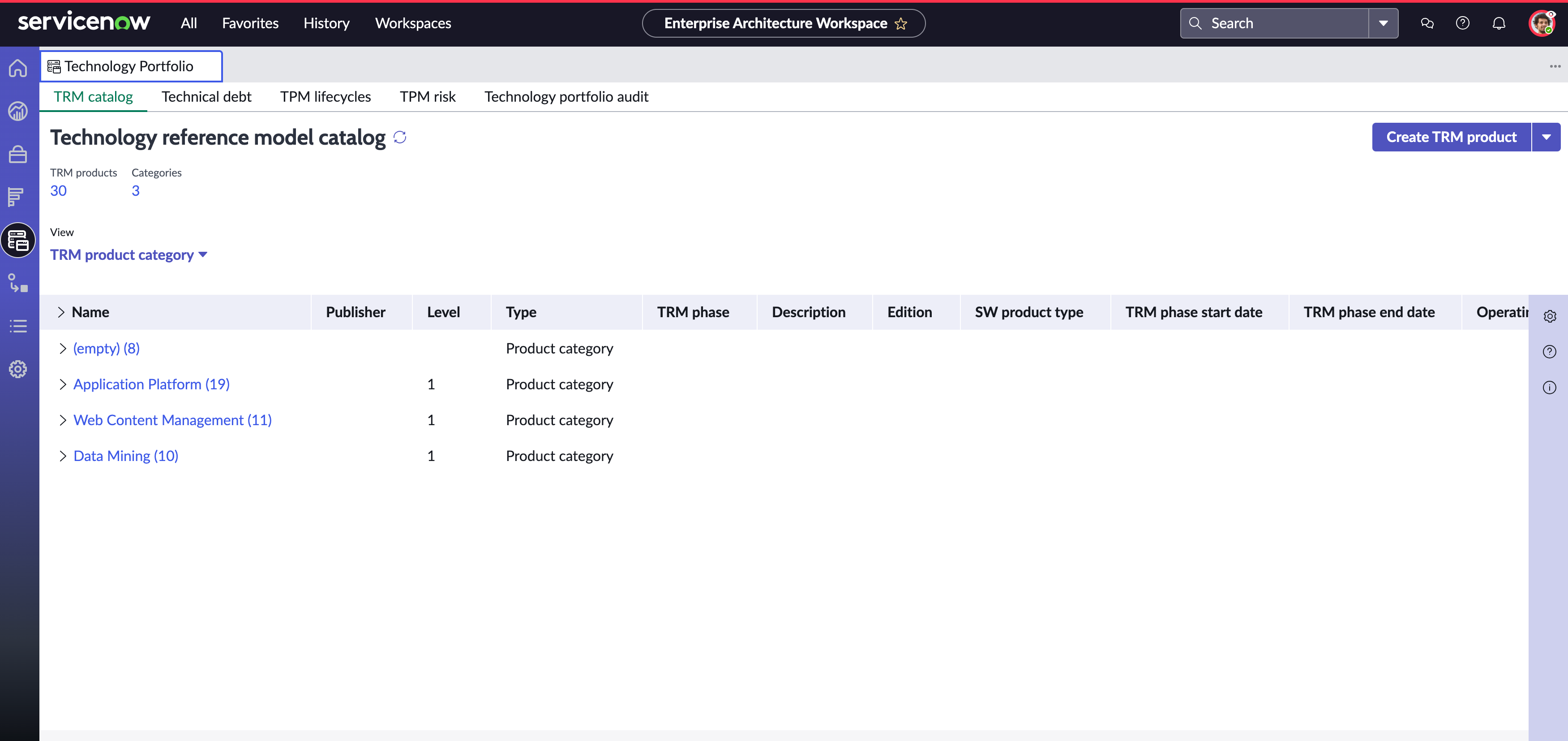Open the search scope dropdown arrow
Image resolution: width=1568 pixels, height=741 pixels.
[1384, 23]
